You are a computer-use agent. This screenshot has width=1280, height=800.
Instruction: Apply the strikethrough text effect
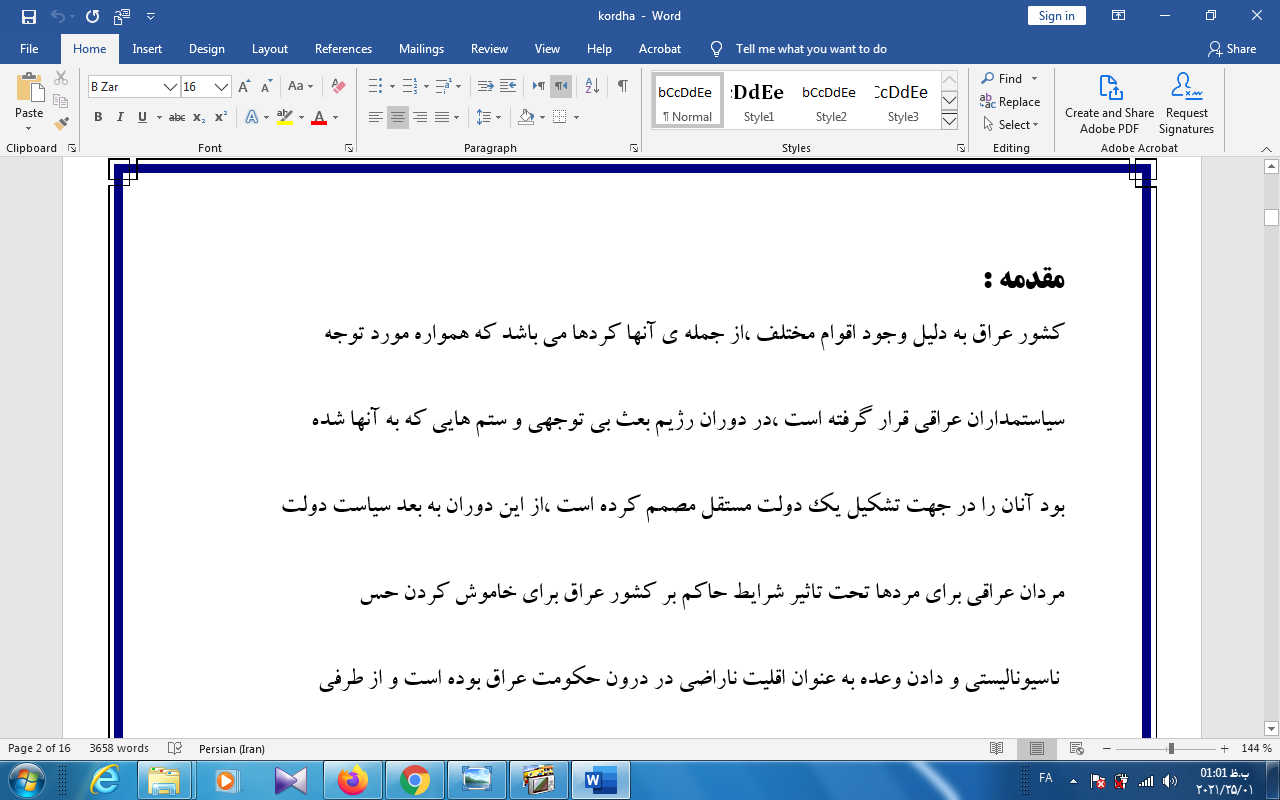click(177, 117)
